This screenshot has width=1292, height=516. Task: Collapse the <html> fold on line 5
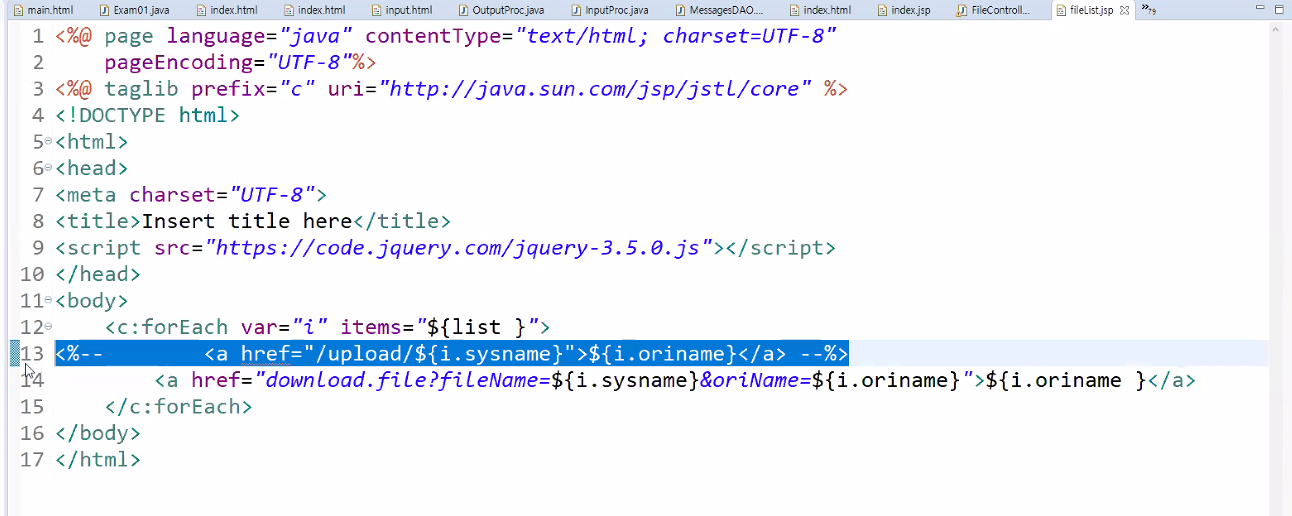(x=48, y=141)
